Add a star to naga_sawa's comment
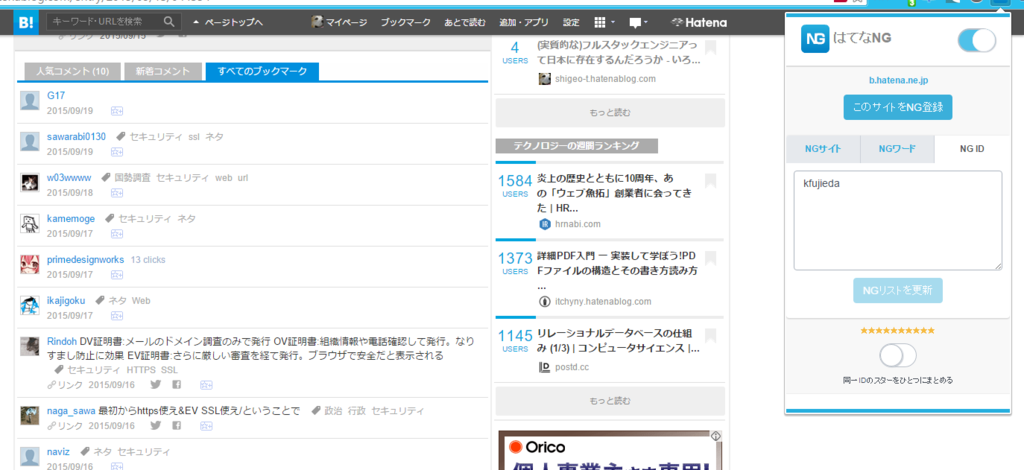The width and height of the screenshot is (1024, 470). pyautogui.click(x=206, y=426)
